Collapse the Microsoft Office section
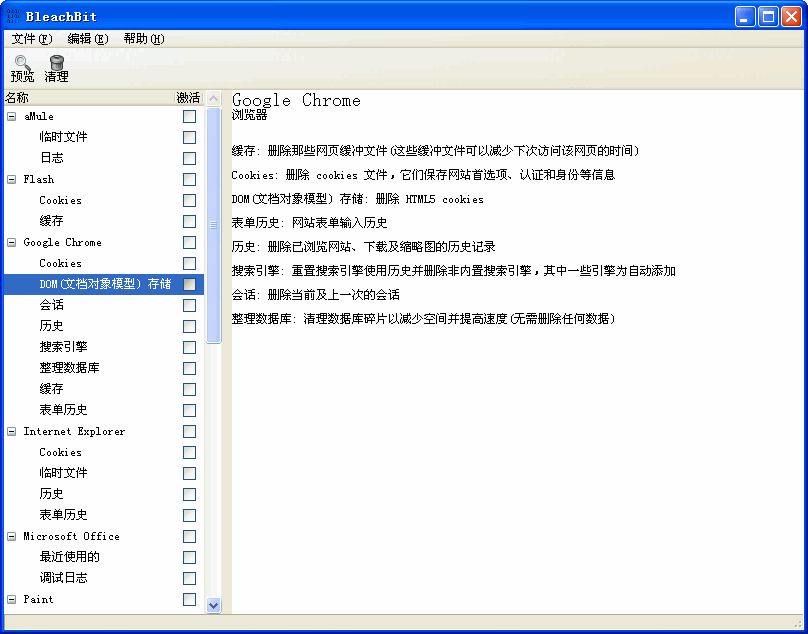The height and width of the screenshot is (634, 808). click(x=12, y=536)
